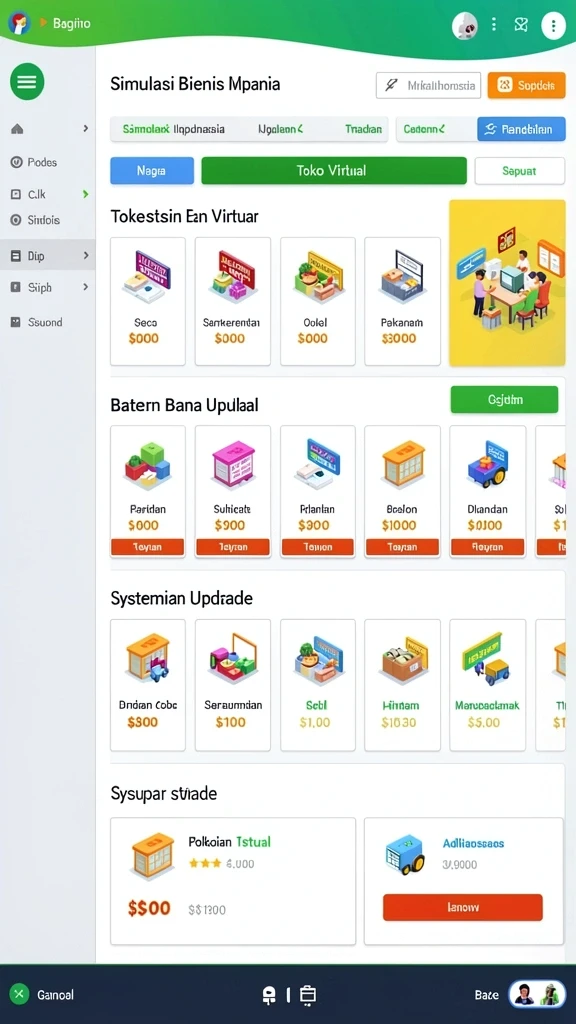The height and width of the screenshot is (1024, 576).
Task: Click the orange Sopdeis button
Action: tap(526, 85)
